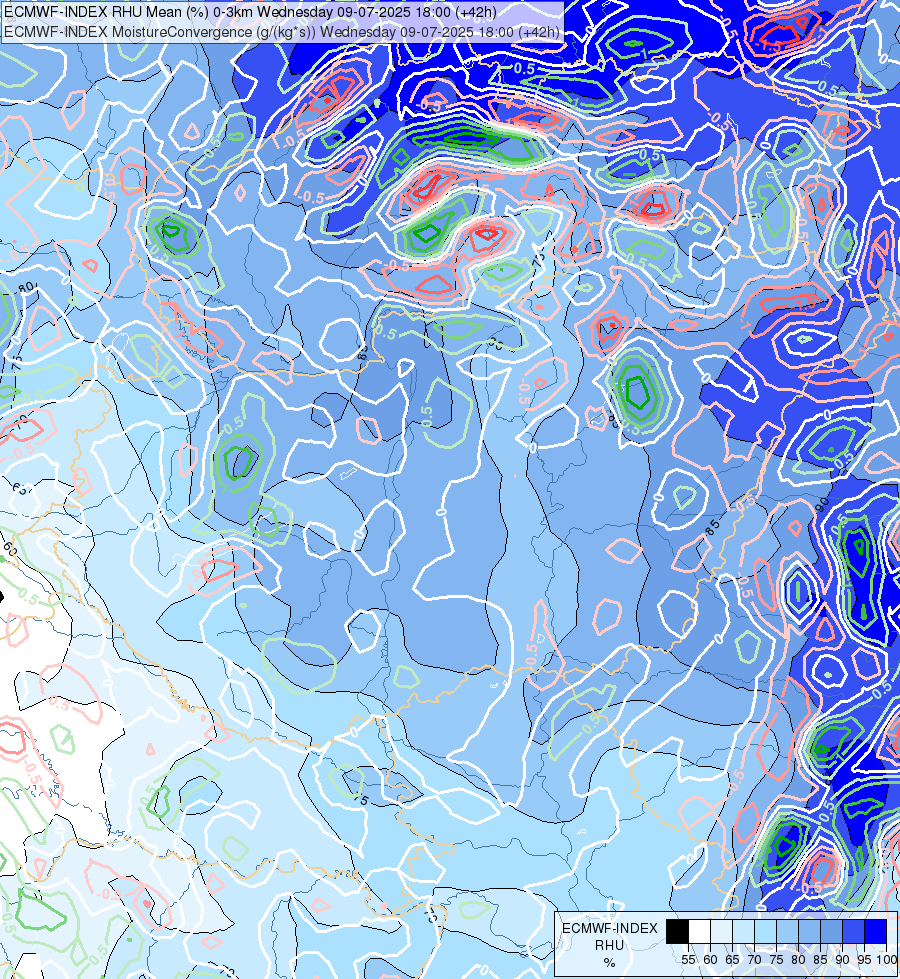Select the white 55–60 legend swatch

coord(700,931)
